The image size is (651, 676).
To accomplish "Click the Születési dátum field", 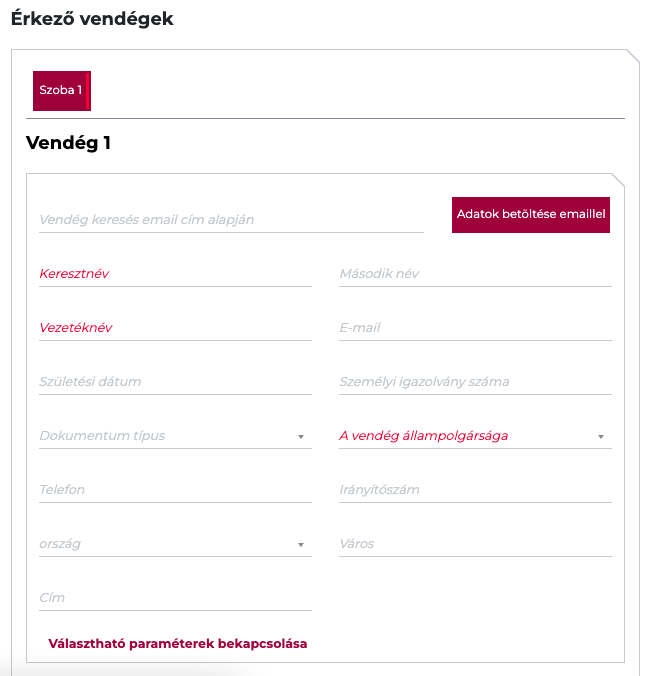I will click(175, 382).
